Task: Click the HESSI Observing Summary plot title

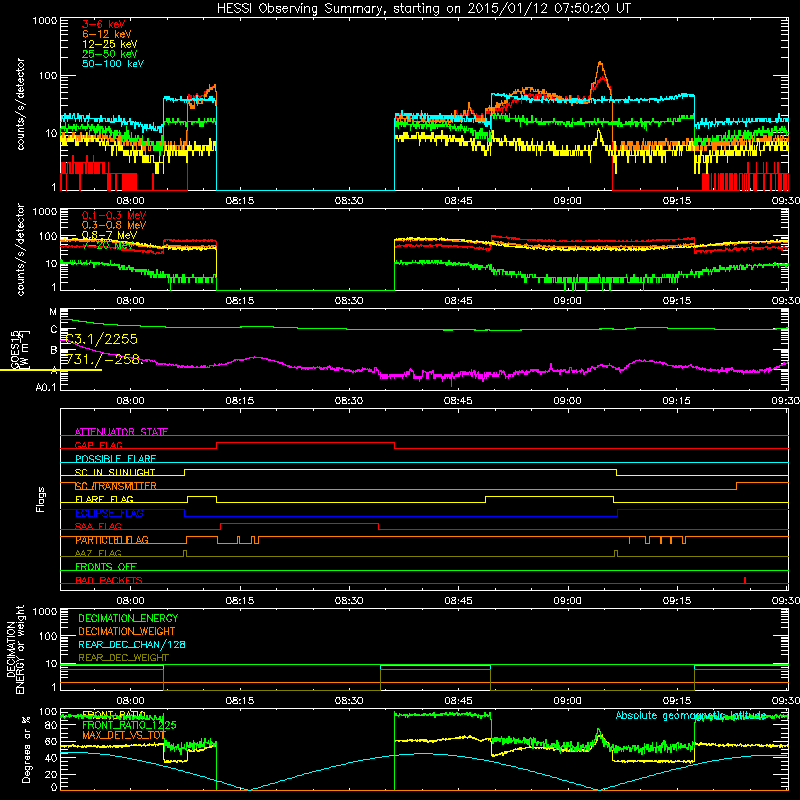Action: tap(423, 9)
